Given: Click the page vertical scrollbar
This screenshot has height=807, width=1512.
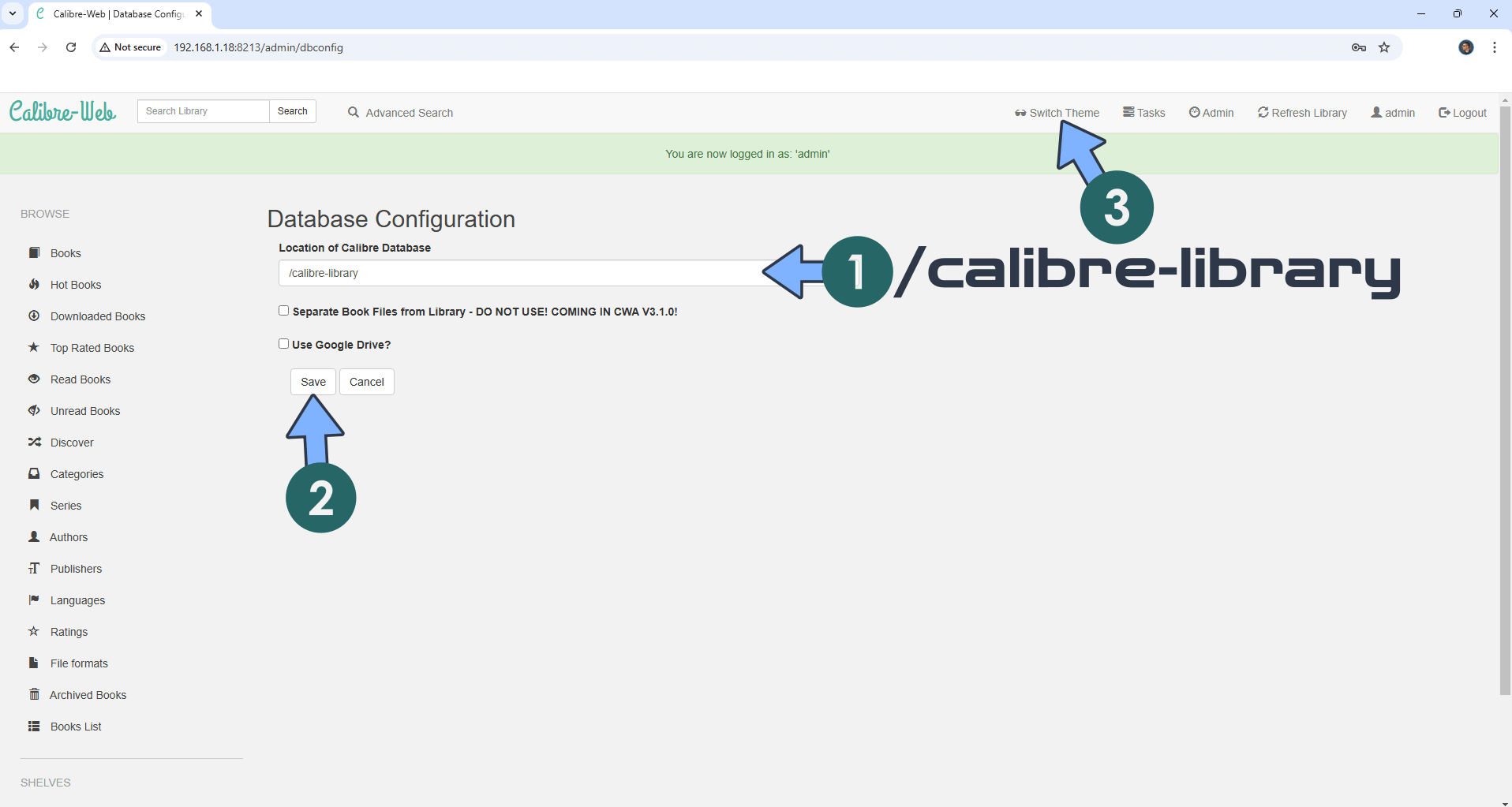Looking at the screenshot, I should point(1505,401).
